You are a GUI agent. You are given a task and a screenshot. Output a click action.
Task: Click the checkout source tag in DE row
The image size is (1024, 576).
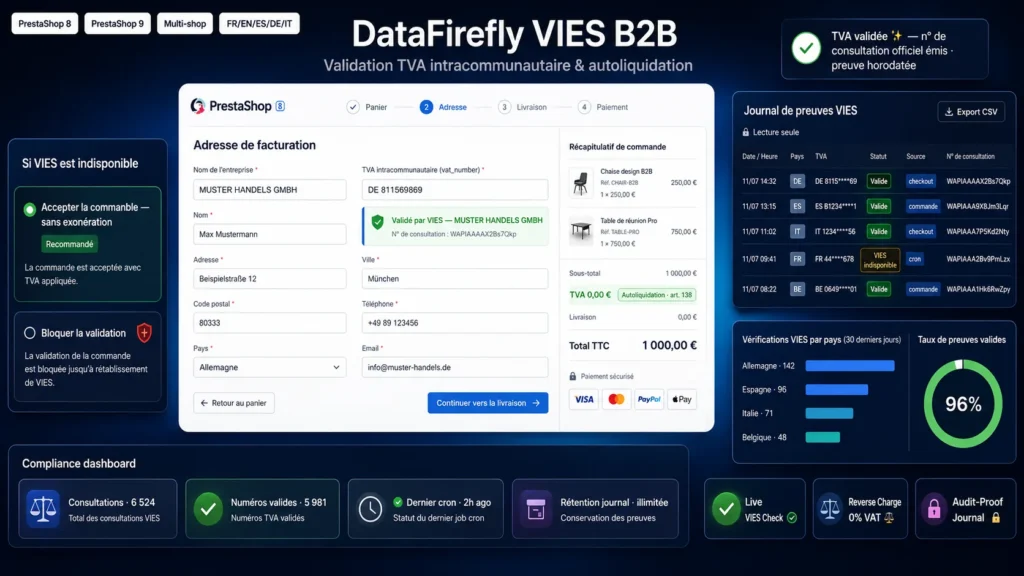point(921,181)
